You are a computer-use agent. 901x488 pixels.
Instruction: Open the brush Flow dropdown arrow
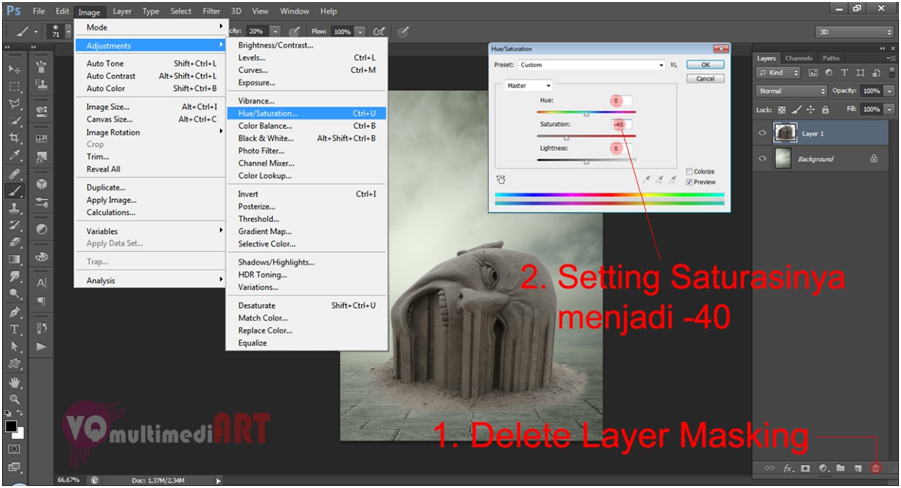coord(360,32)
